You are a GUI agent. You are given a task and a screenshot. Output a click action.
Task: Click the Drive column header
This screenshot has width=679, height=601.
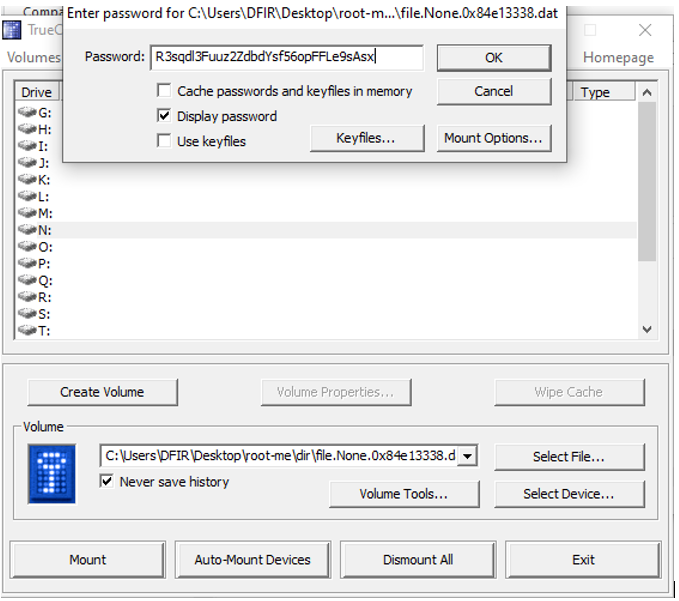point(39,92)
